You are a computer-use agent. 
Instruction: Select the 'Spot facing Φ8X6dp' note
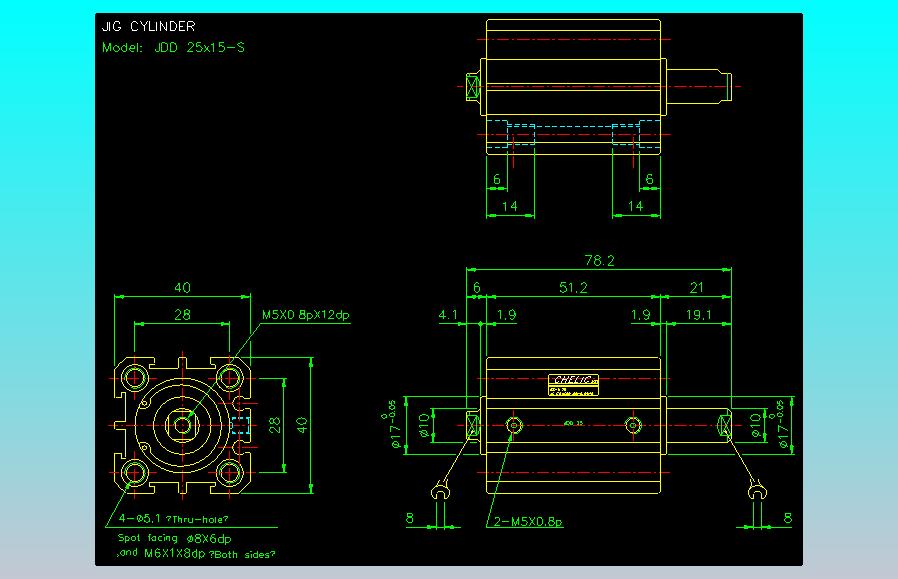174,538
